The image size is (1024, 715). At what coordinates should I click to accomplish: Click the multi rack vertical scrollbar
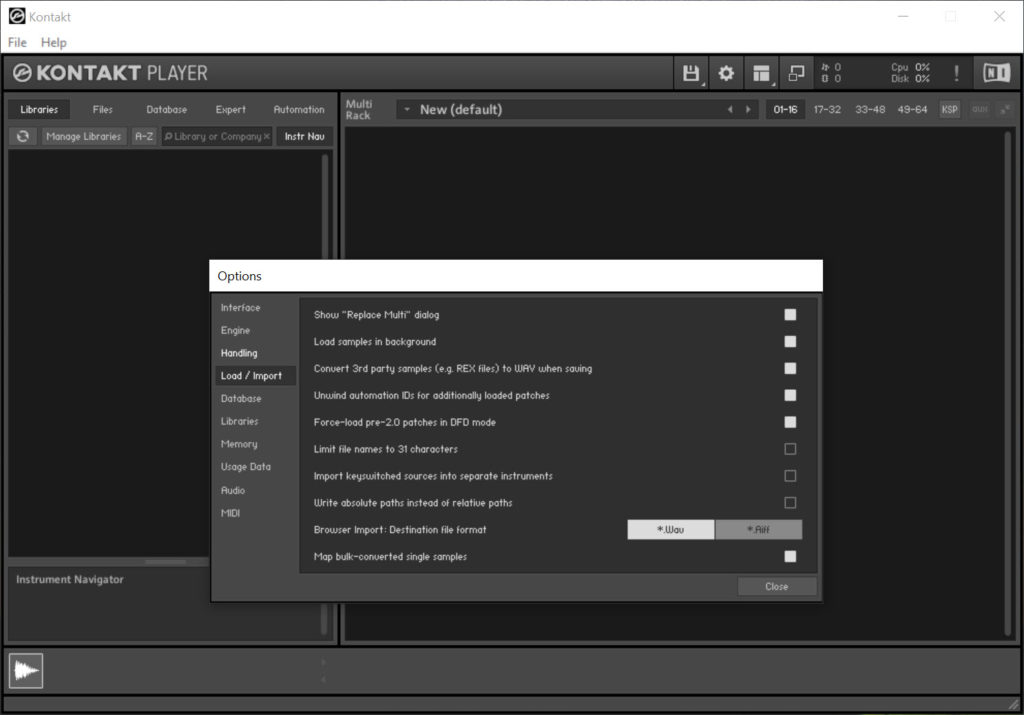click(x=1008, y=383)
